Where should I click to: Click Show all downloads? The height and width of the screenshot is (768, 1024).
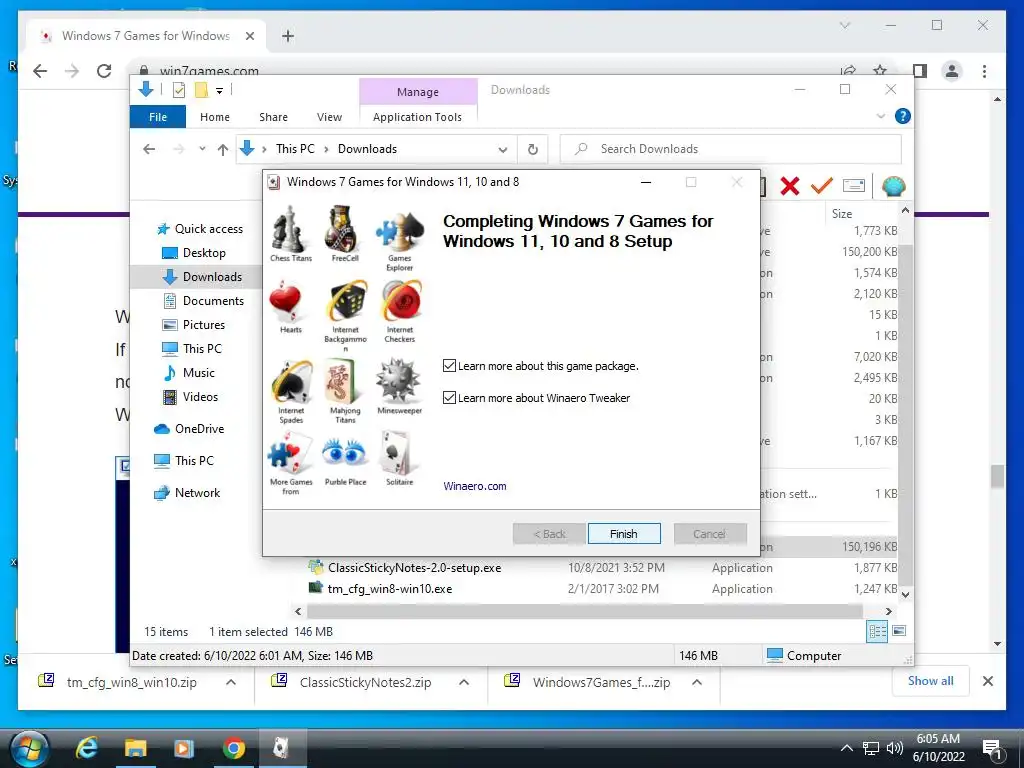(931, 680)
